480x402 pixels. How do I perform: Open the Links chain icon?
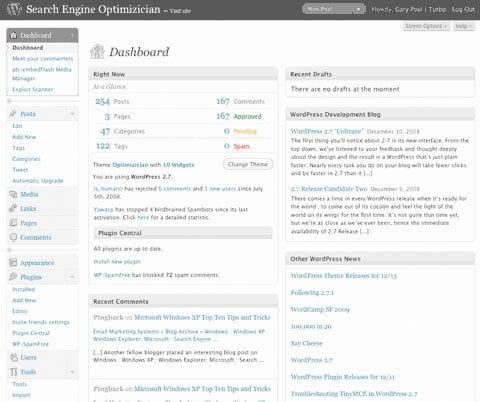coord(13,208)
